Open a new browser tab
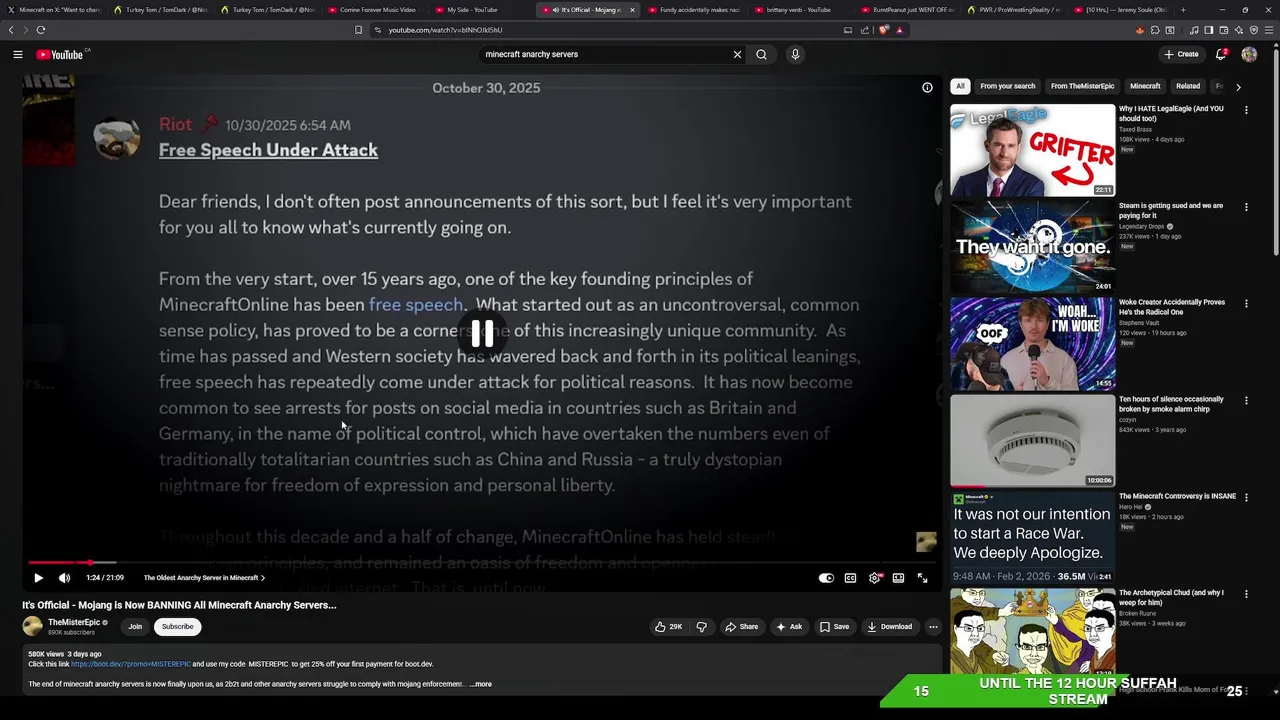Screen dimensions: 1280x720 [x=1183, y=10]
